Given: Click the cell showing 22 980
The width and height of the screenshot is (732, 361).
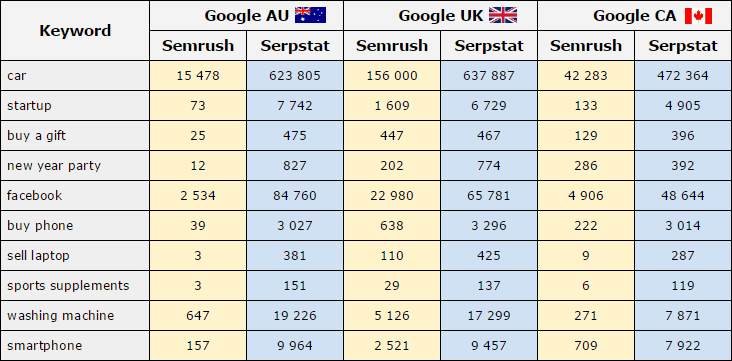Looking at the screenshot, I should 392,196.
